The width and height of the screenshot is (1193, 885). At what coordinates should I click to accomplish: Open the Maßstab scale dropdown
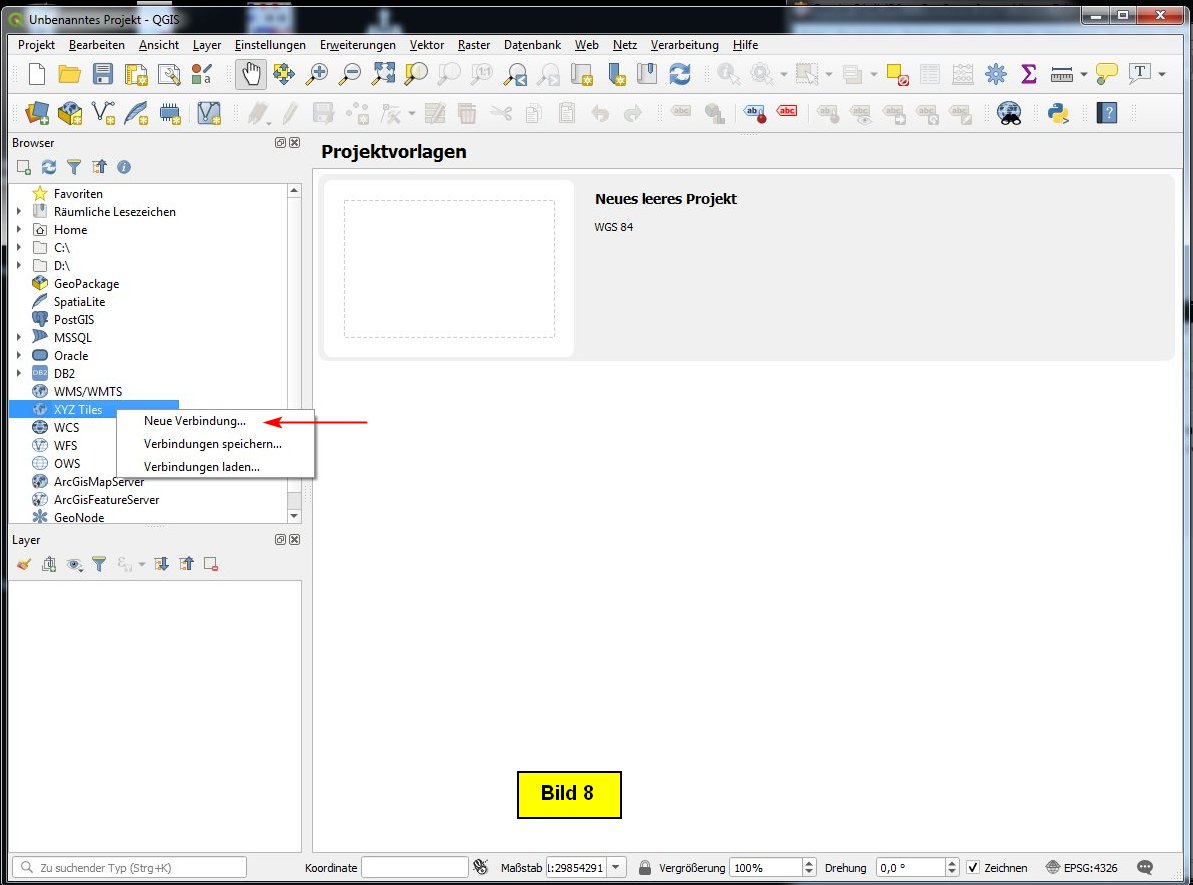pyautogui.click(x=616, y=867)
